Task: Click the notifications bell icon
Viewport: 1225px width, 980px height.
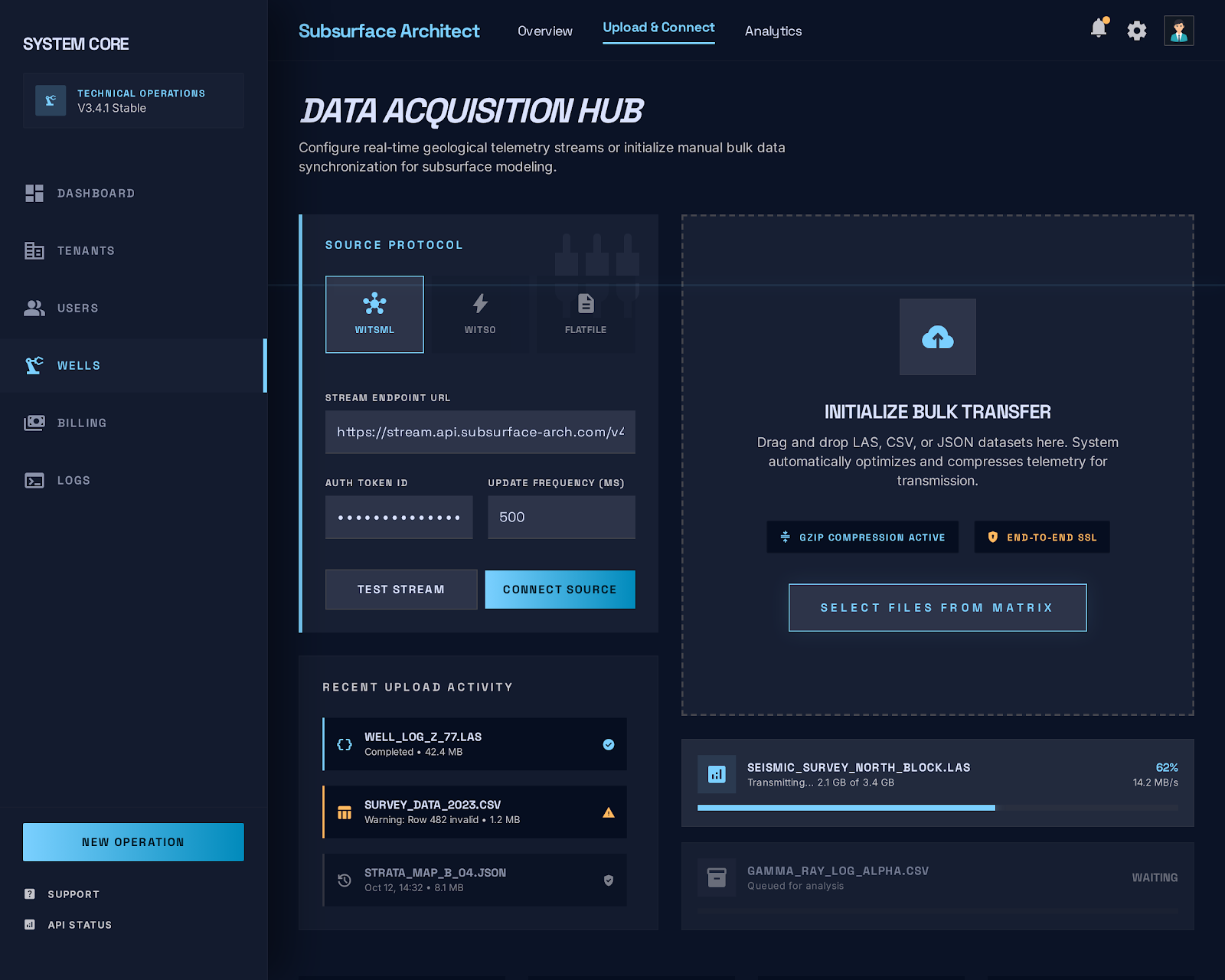Action: click(x=1099, y=29)
